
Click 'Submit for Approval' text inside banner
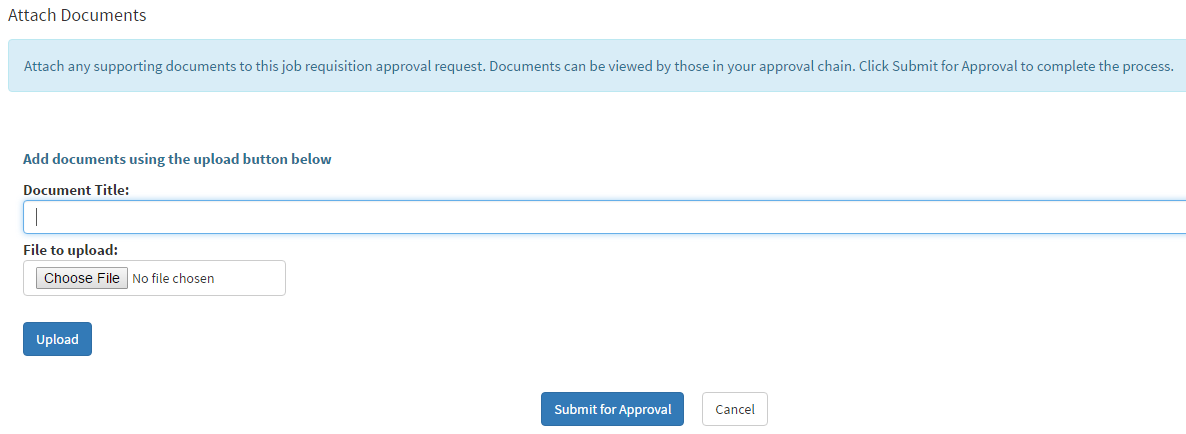click(955, 67)
